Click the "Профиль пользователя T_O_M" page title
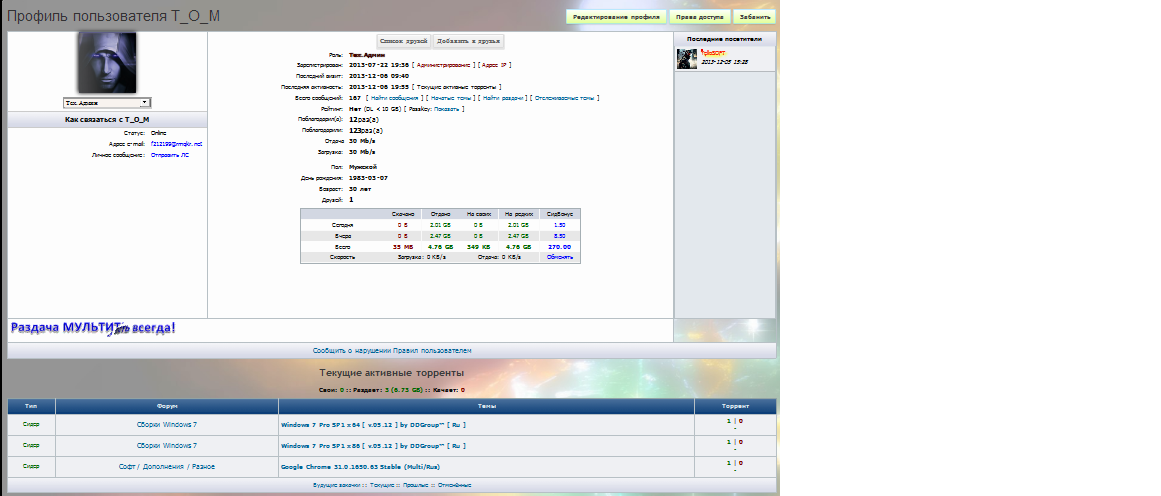Viewport: 1161px width, 496px height. tap(113, 16)
